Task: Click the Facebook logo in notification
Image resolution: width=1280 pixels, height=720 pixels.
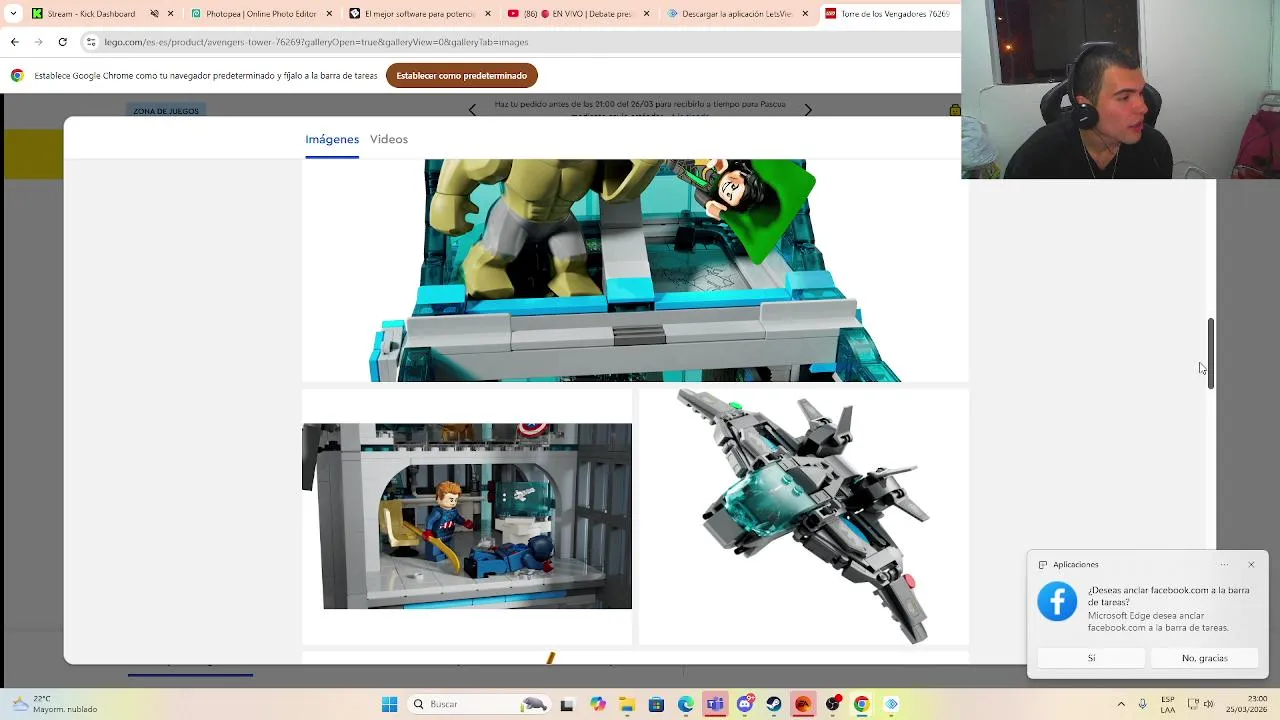Action: [1057, 601]
